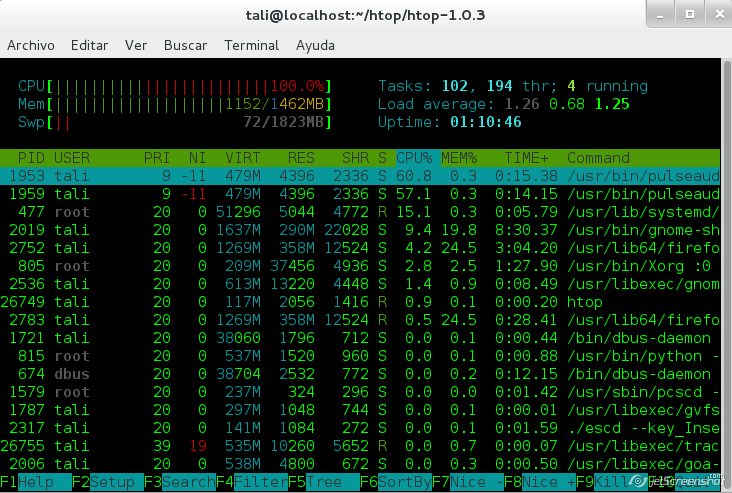
Task: Click the terminal vertical scrollbar
Action: pyautogui.click(x=726, y=273)
